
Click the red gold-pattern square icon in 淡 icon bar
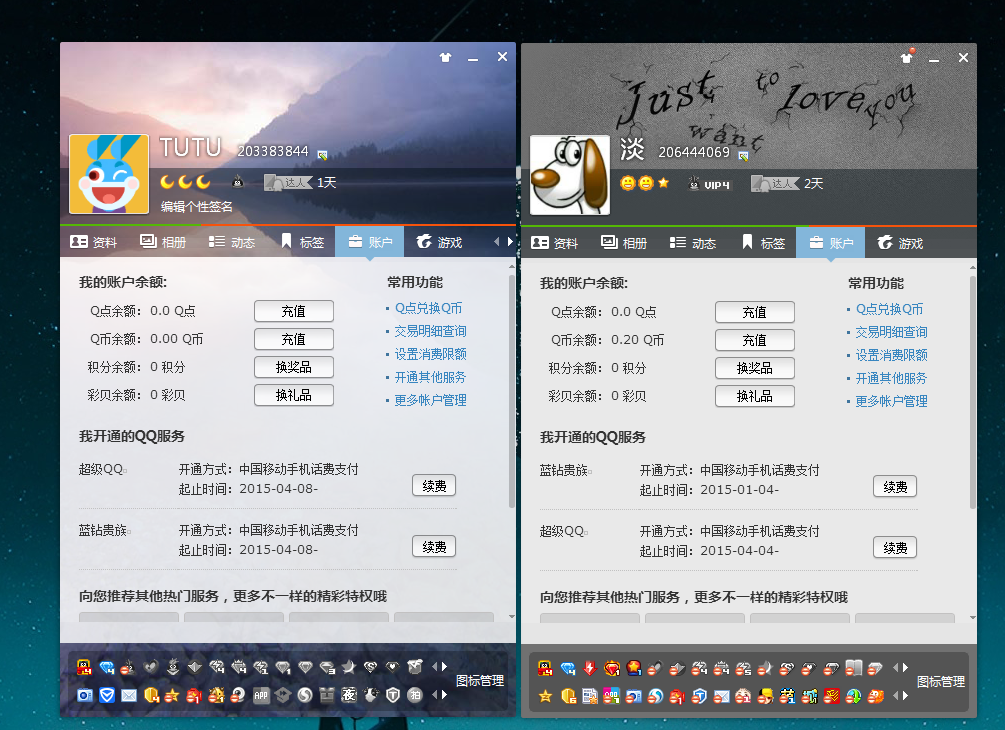pyautogui.click(x=831, y=696)
